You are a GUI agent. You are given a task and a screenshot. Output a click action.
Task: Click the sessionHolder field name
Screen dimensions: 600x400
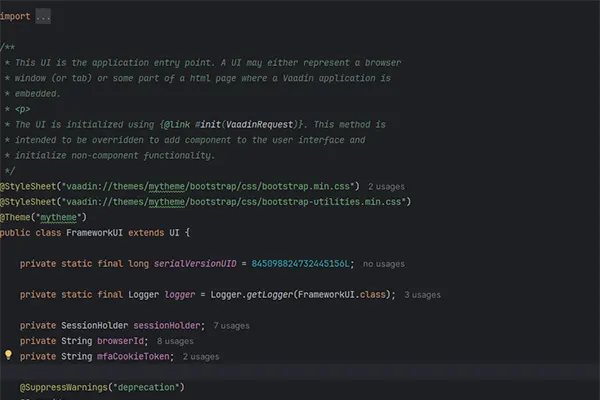(166, 326)
